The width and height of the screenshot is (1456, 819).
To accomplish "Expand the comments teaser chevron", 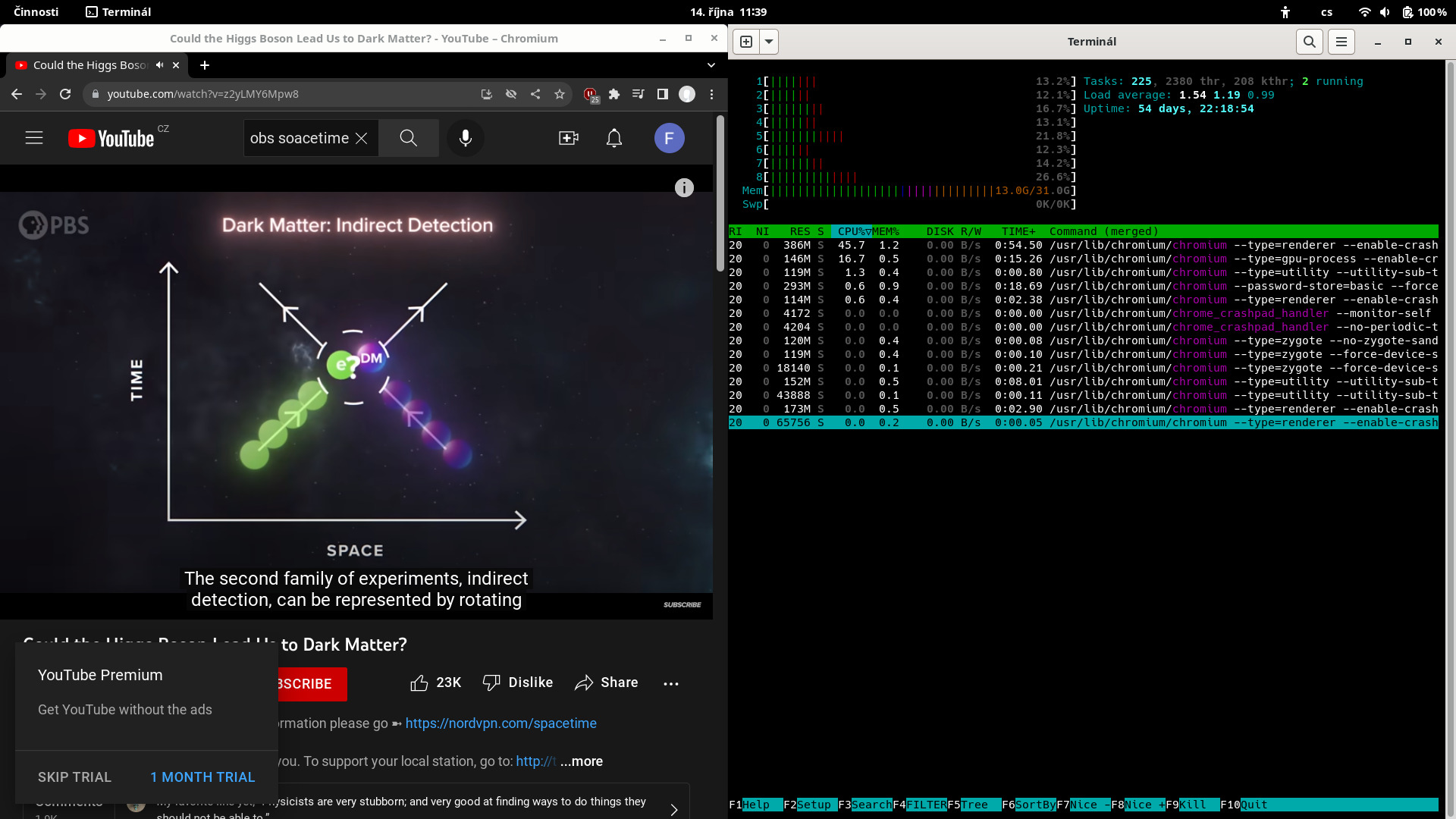I will tap(674, 810).
